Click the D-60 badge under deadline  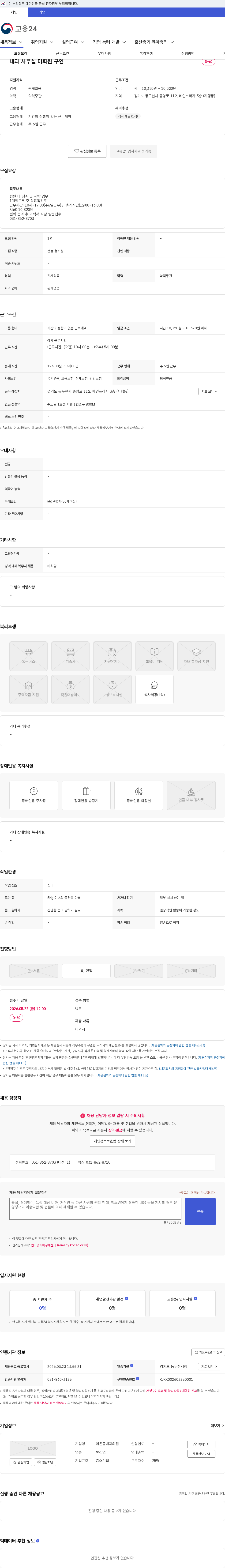point(16,1018)
